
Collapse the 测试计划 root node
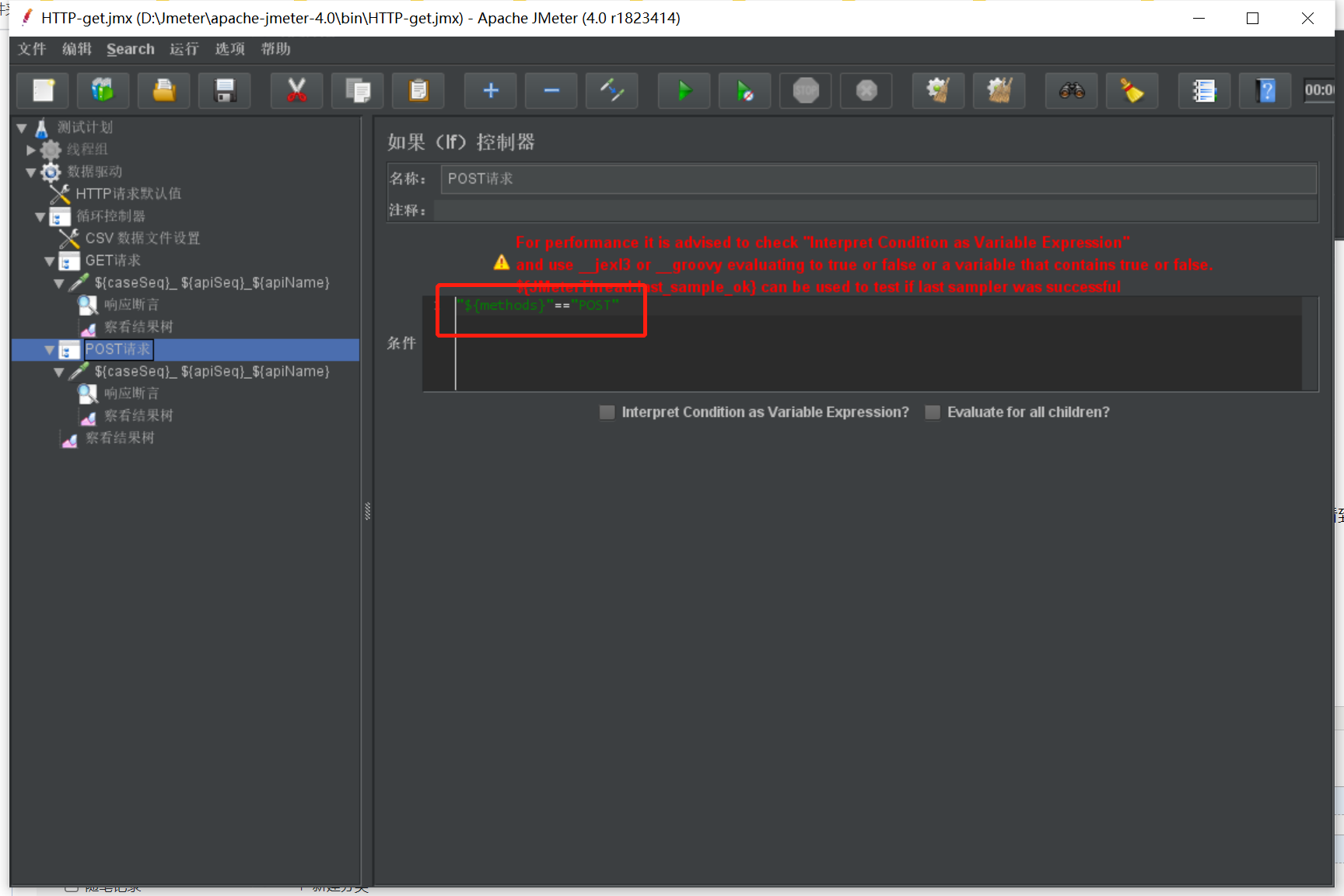pos(22,128)
